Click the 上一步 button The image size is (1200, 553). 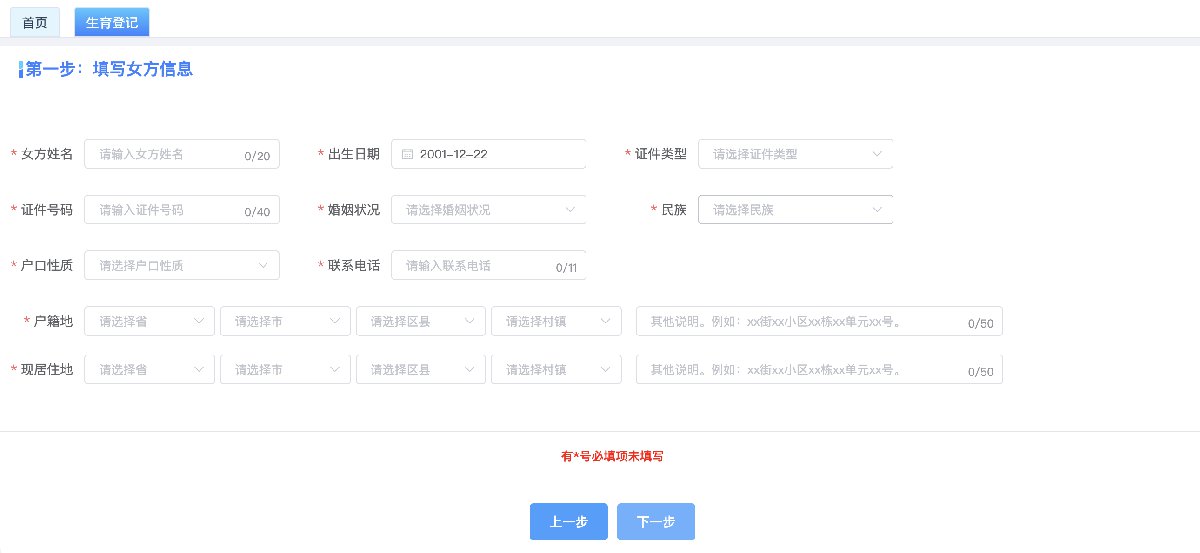point(568,521)
